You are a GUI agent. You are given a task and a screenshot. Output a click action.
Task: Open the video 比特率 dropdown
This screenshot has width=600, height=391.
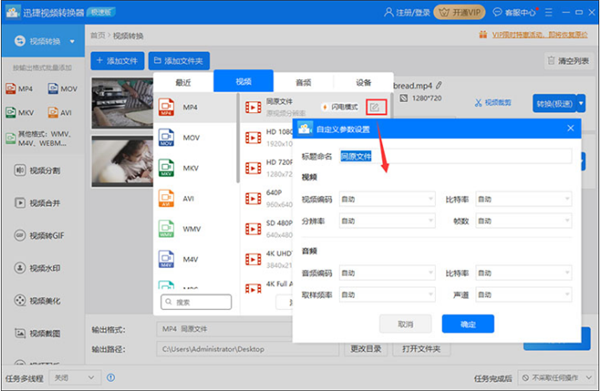[x=524, y=199]
